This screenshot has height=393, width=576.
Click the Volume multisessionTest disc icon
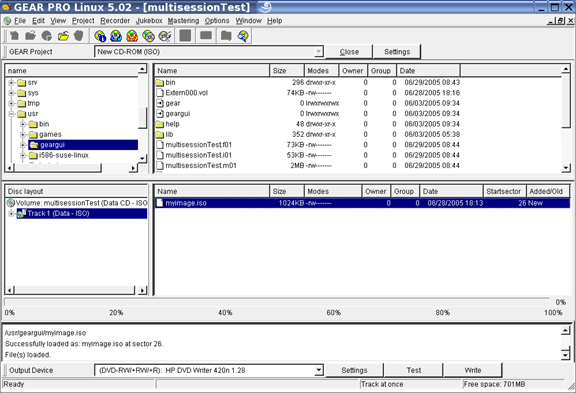11,203
